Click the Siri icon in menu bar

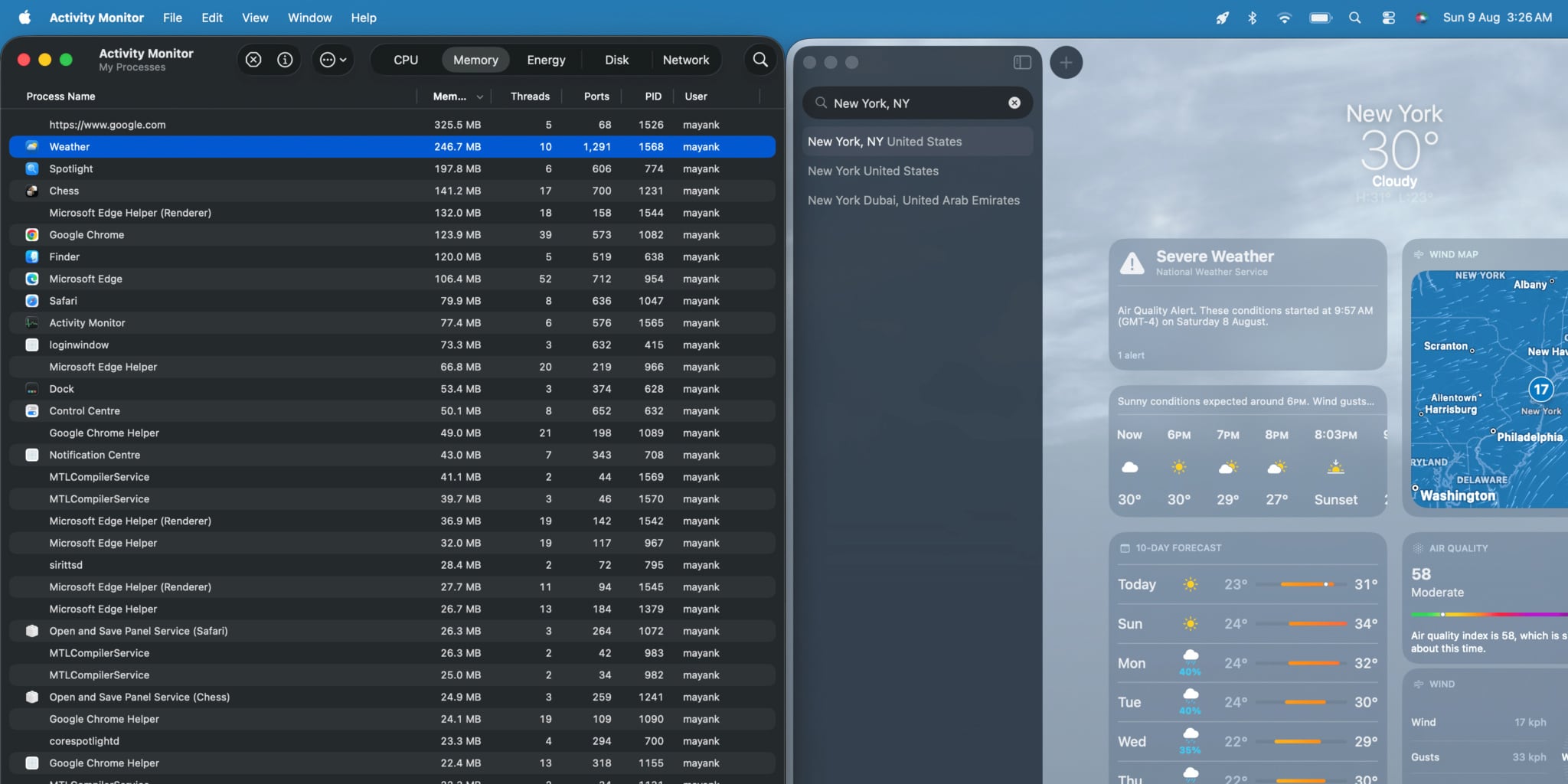(1421, 18)
